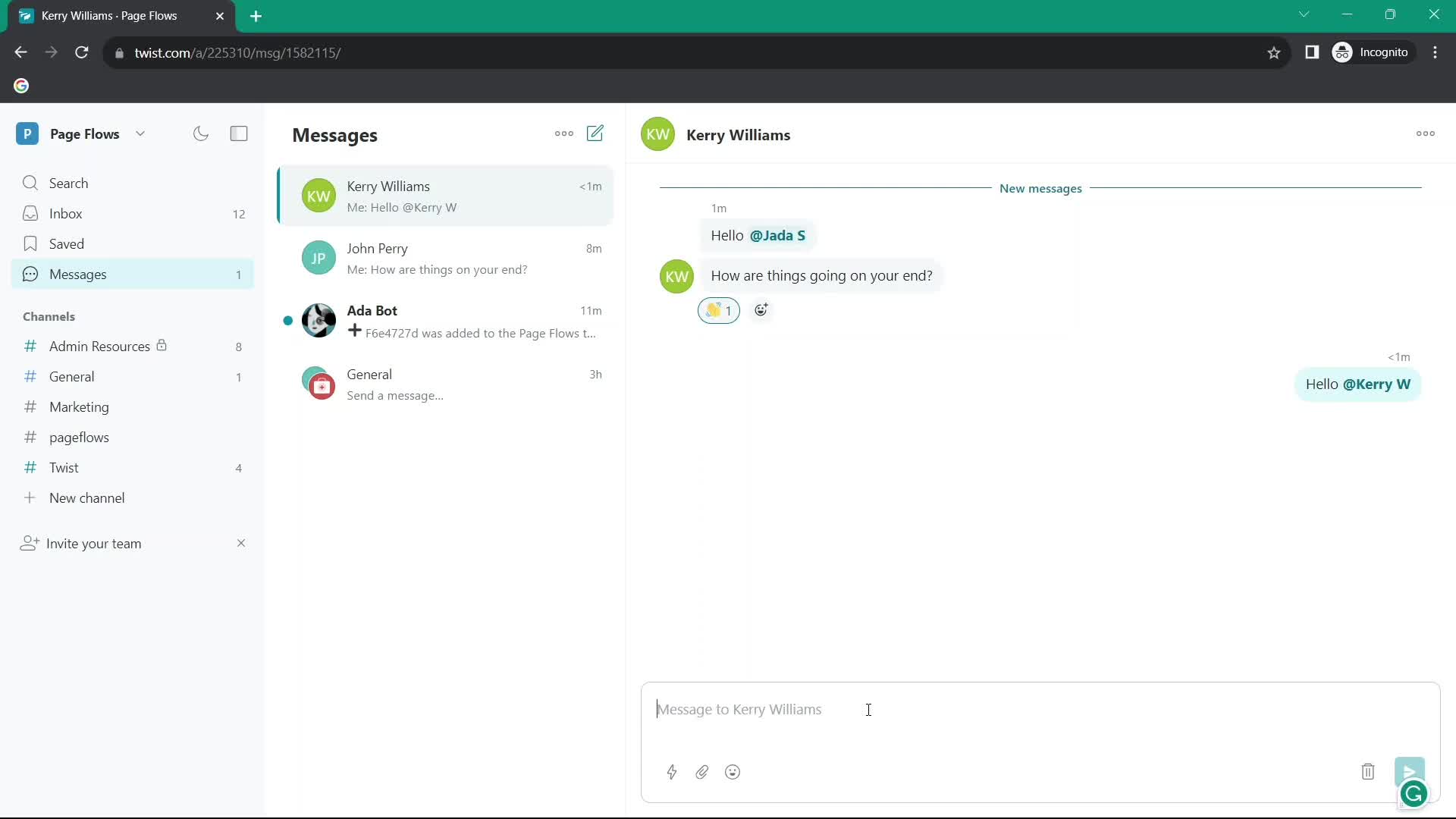
Task: Click the Page Flows workspace P logo
Action: tap(27, 134)
